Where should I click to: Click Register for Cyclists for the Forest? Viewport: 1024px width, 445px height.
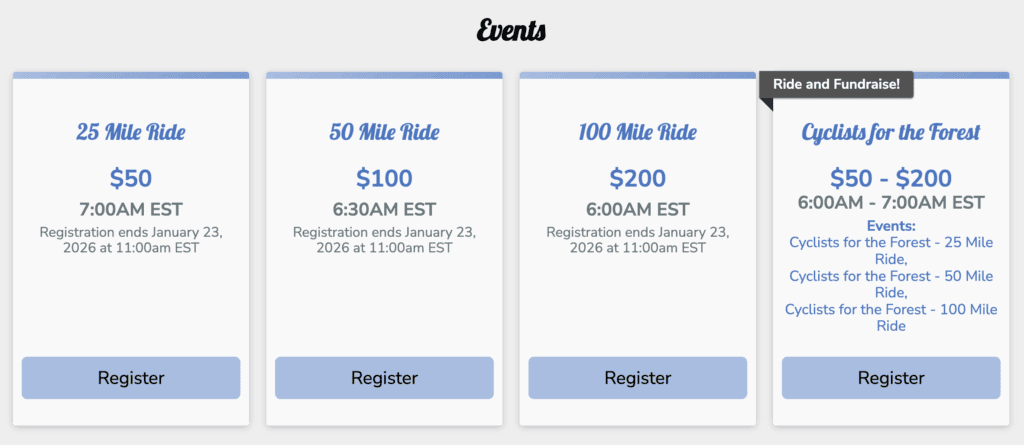click(891, 378)
